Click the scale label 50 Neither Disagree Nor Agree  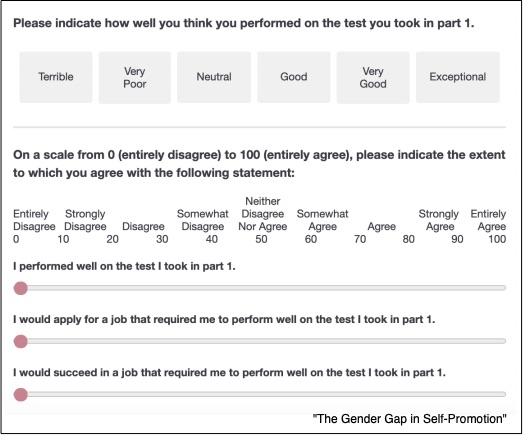pos(263,220)
